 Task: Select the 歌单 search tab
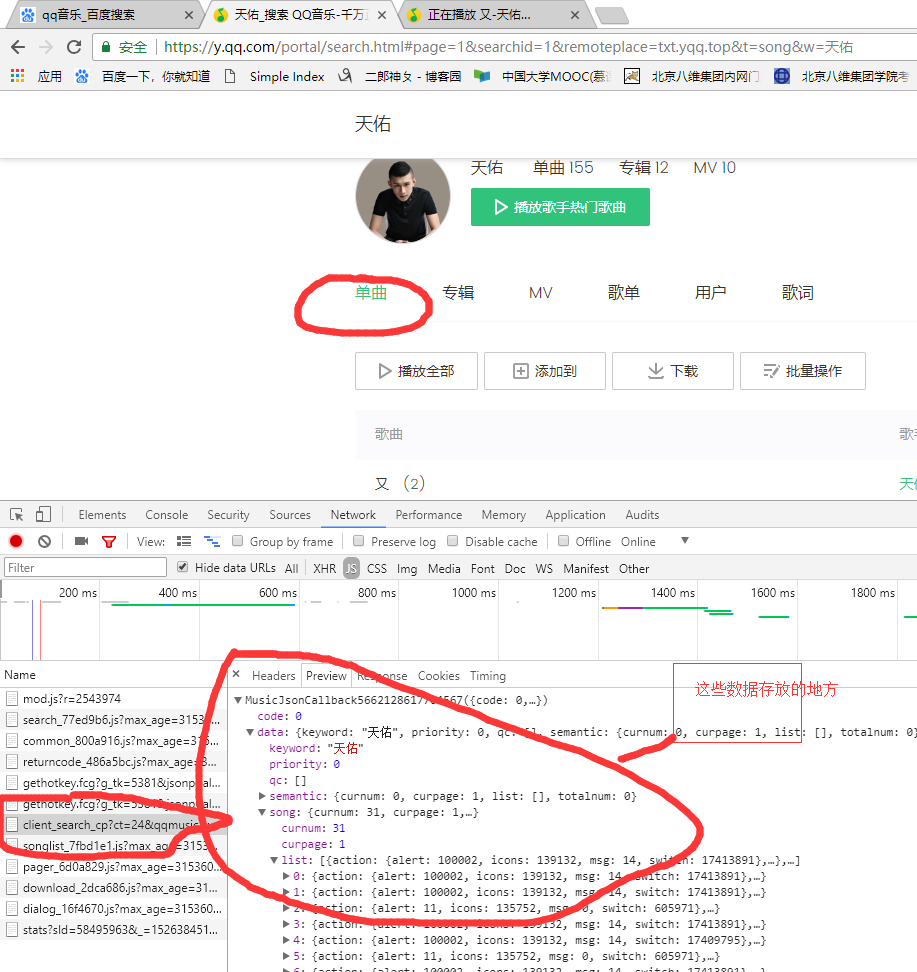click(624, 293)
